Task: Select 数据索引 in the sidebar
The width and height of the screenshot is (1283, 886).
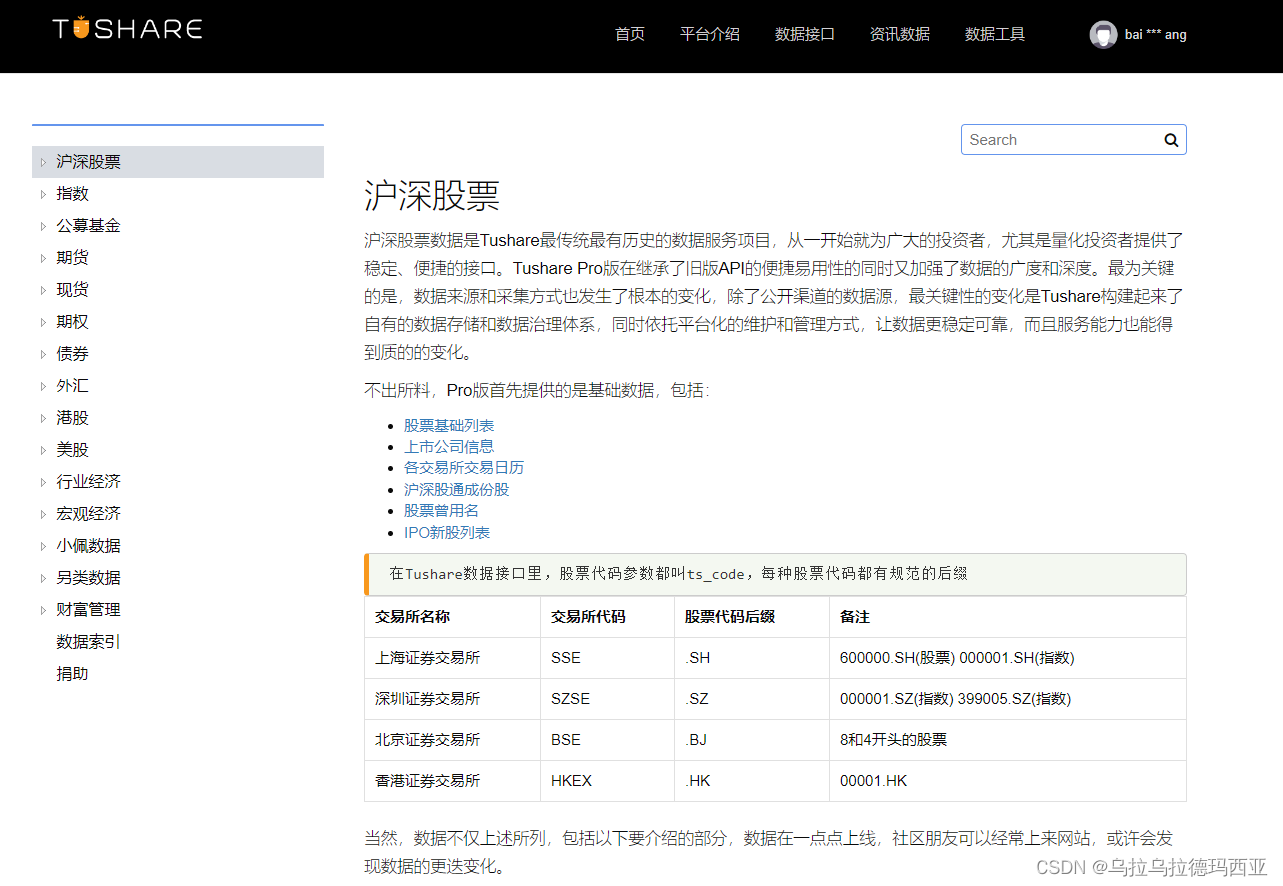Action: (x=87, y=641)
